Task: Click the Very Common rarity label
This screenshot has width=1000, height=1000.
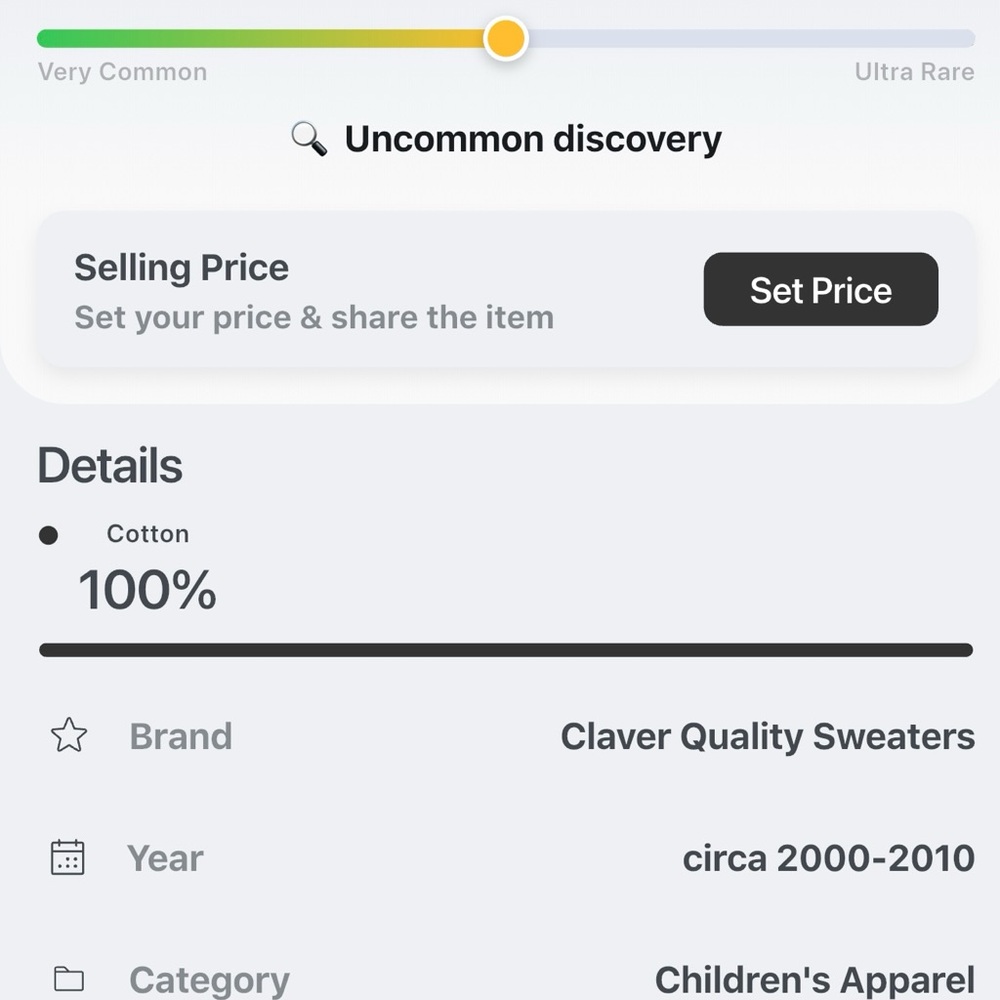Action: pyautogui.click(x=122, y=72)
